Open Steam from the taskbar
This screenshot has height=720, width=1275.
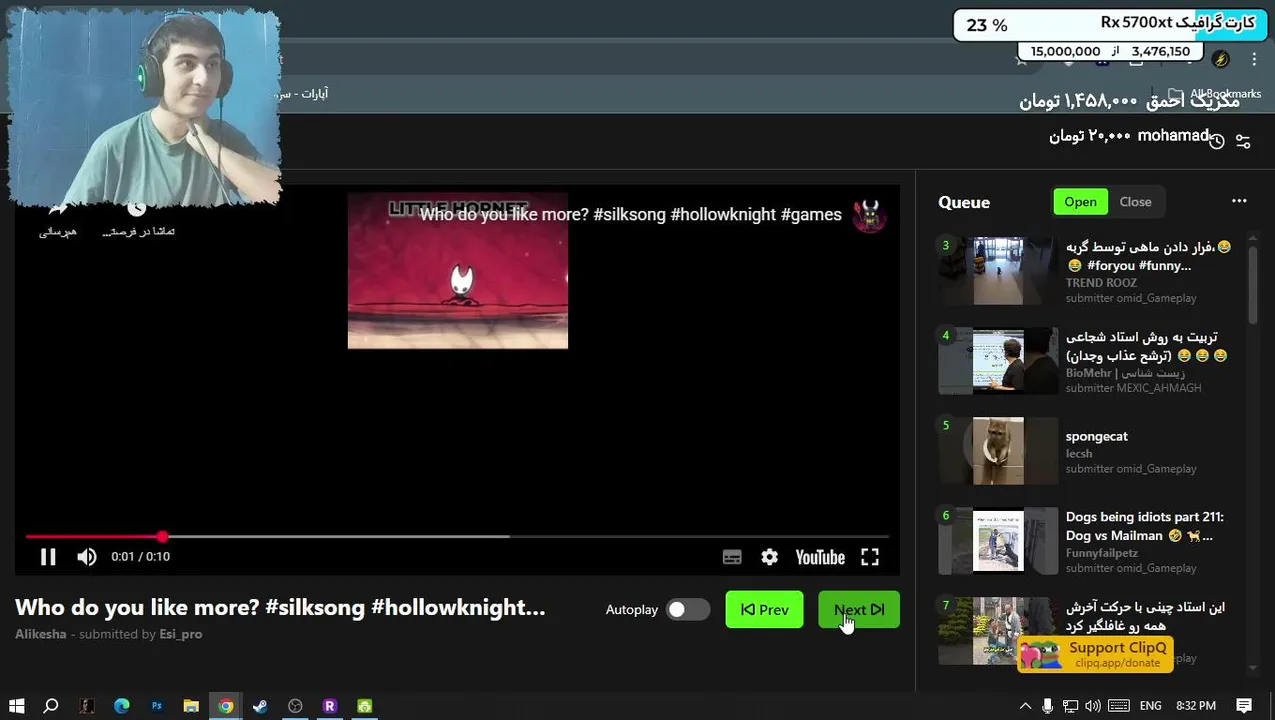point(260,706)
